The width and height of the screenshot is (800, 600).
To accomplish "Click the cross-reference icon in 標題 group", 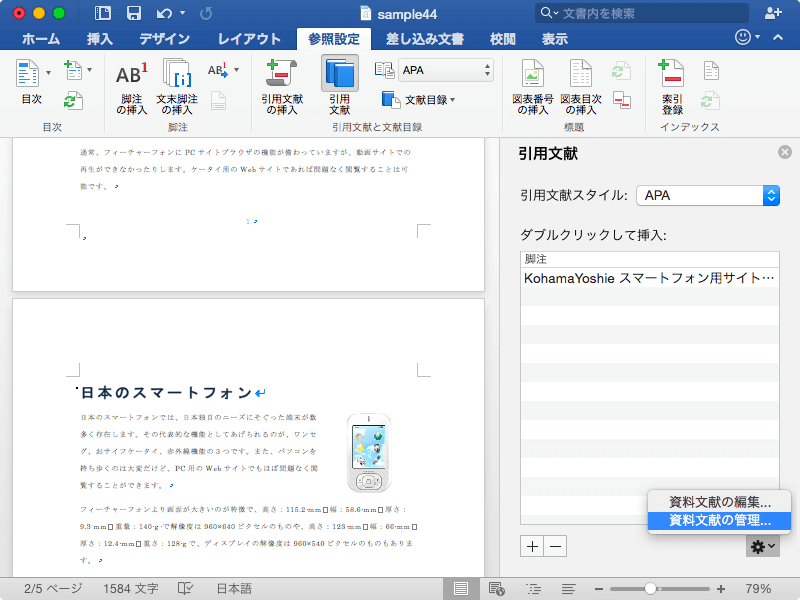I will (621, 100).
